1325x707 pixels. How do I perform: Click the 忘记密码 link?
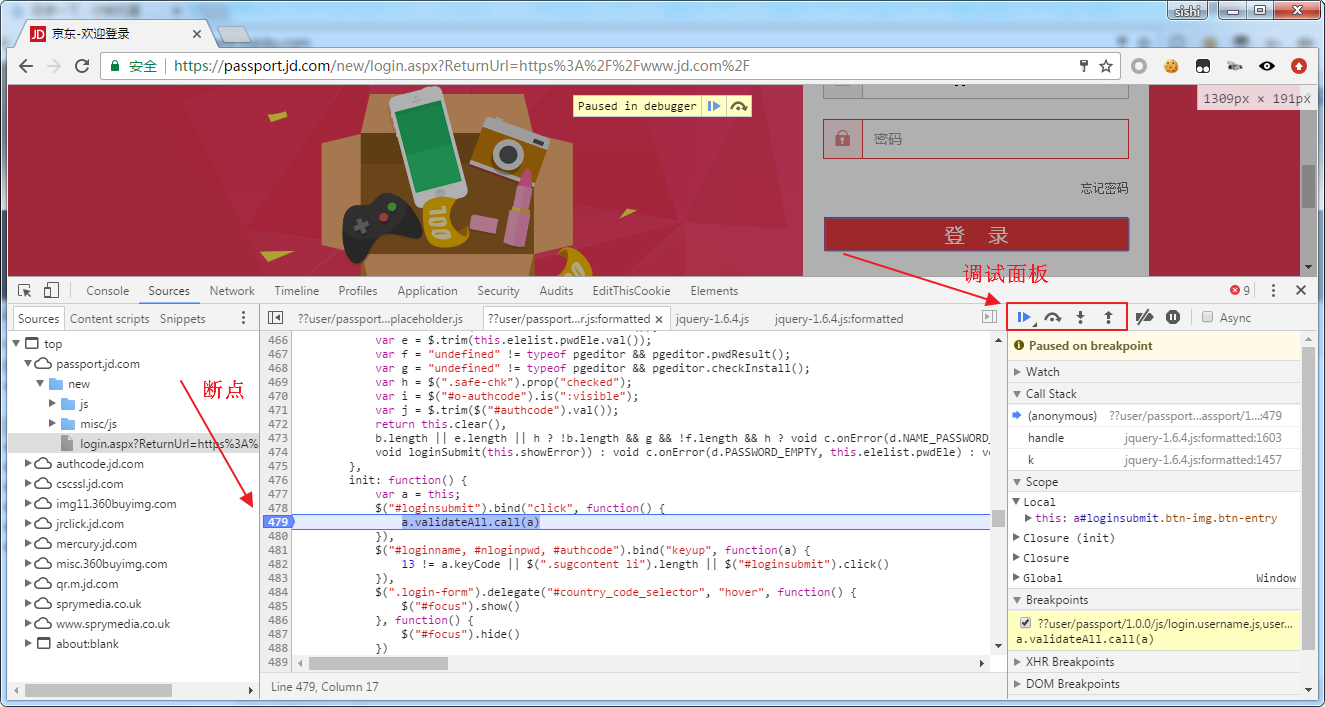(1104, 188)
